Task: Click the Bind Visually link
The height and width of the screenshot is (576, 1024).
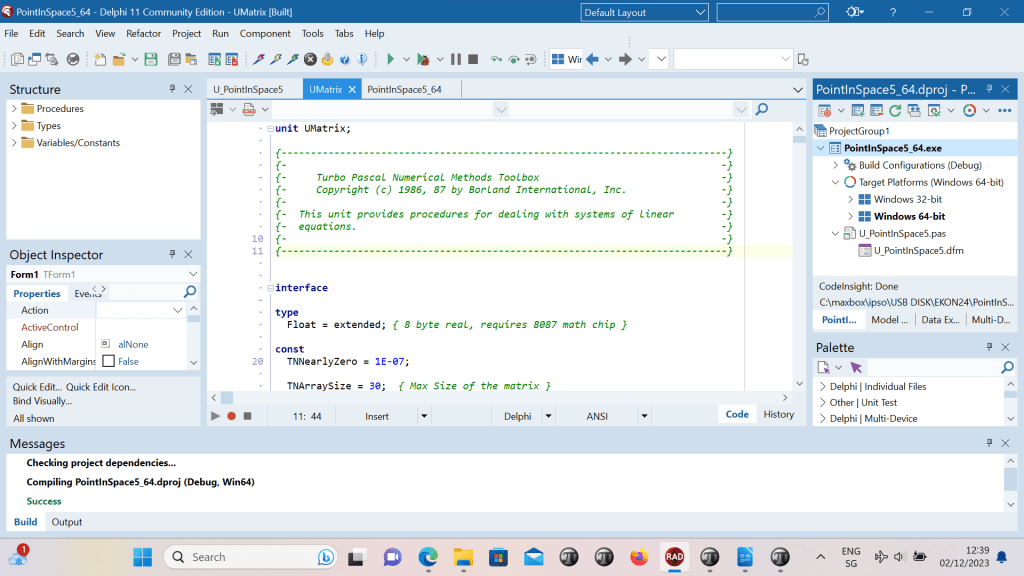Action: coord(41,401)
